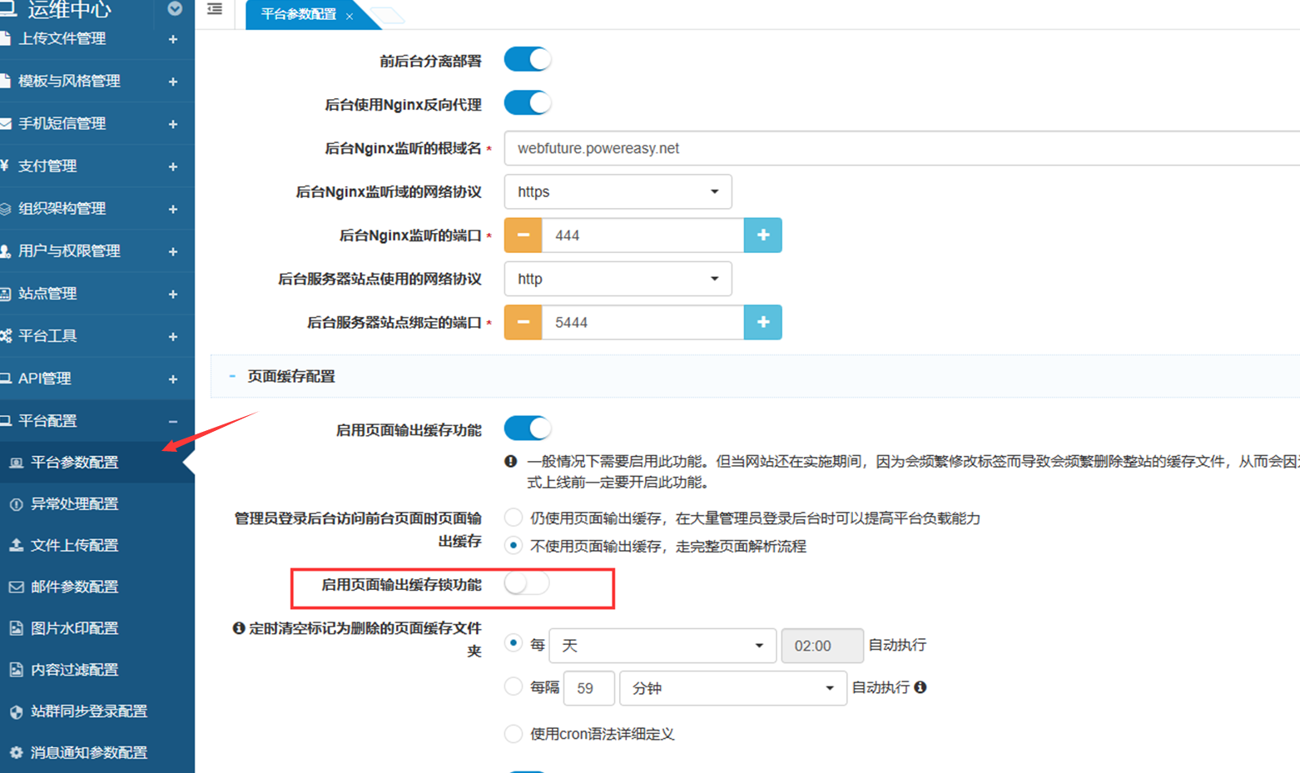Click the sidebar collapse icon beside the tabs

[x=214, y=10]
